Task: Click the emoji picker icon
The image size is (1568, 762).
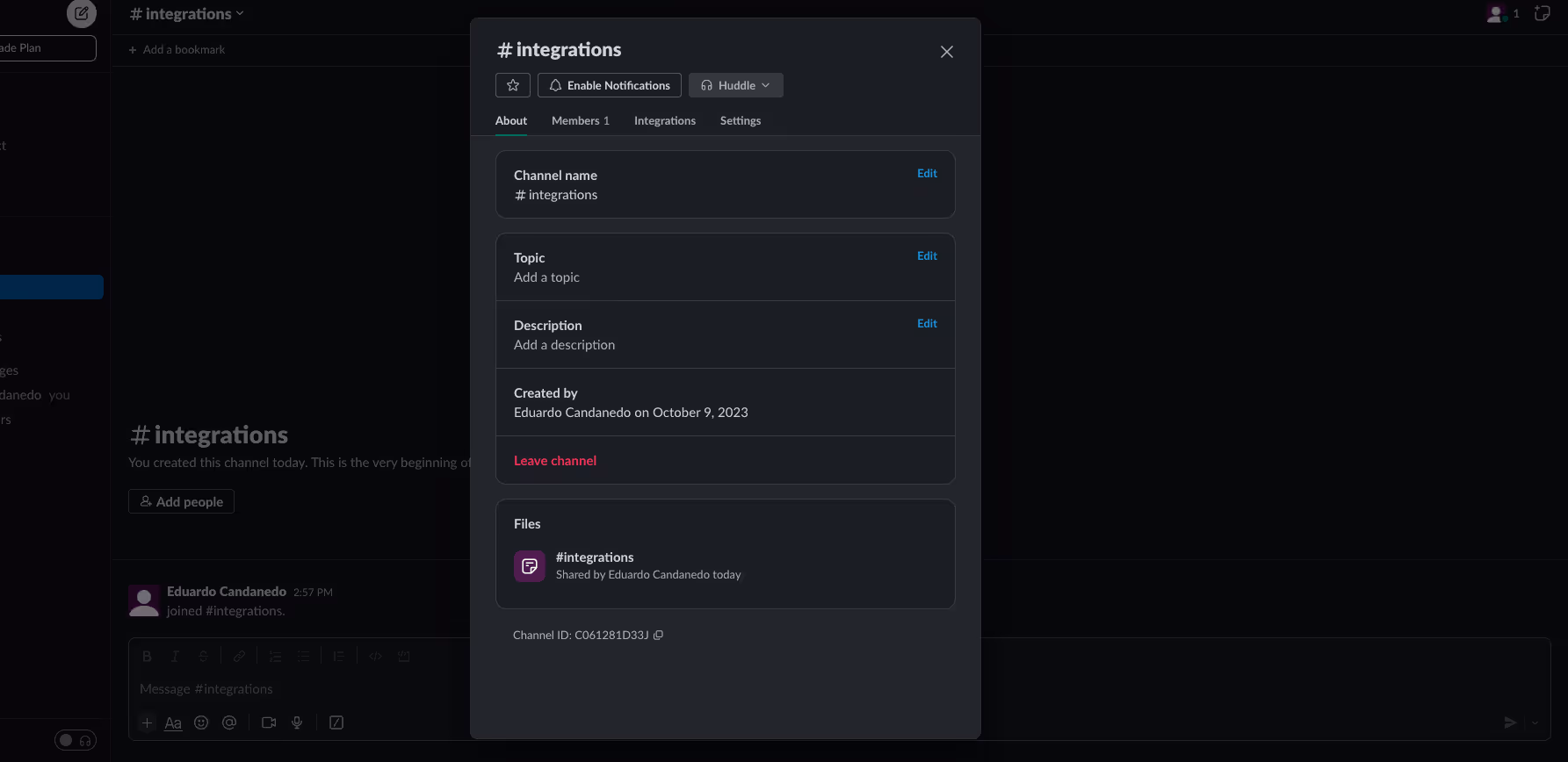Action: tap(201, 722)
